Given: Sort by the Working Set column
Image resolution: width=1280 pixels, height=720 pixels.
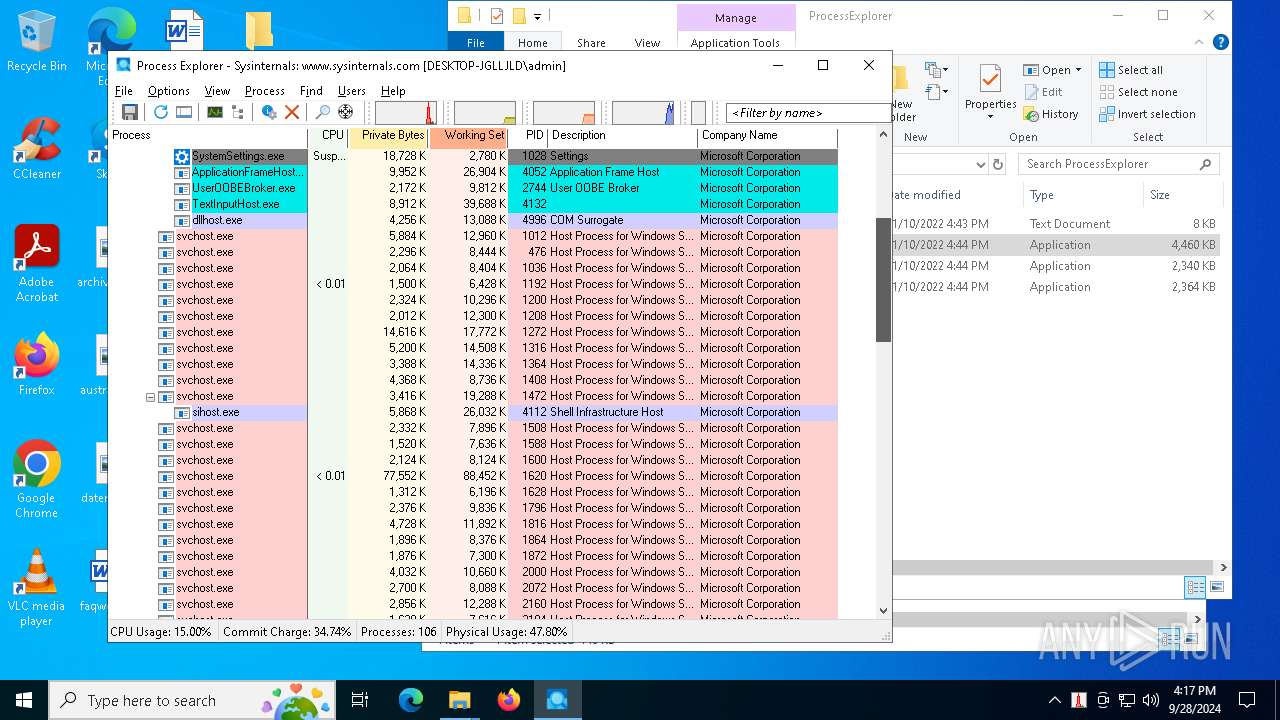Looking at the screenshot, I should click(469, 135).
